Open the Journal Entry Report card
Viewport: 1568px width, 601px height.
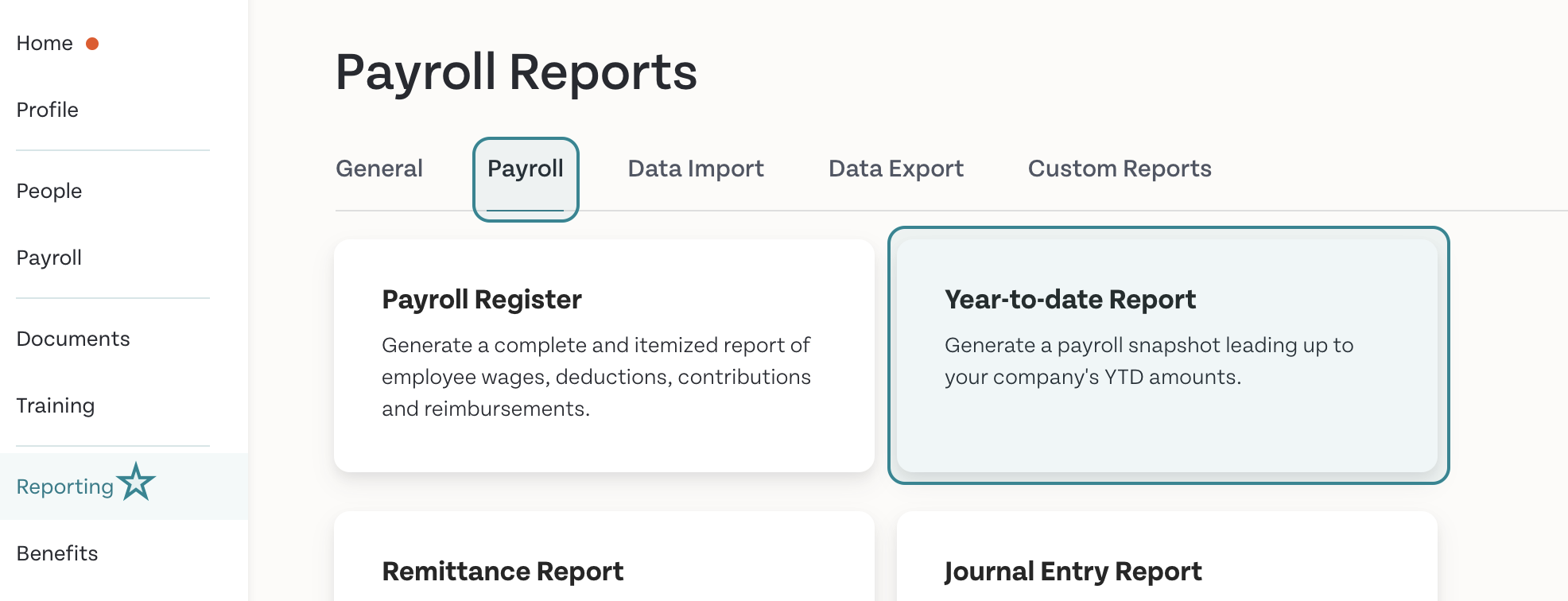[1167, 556]
